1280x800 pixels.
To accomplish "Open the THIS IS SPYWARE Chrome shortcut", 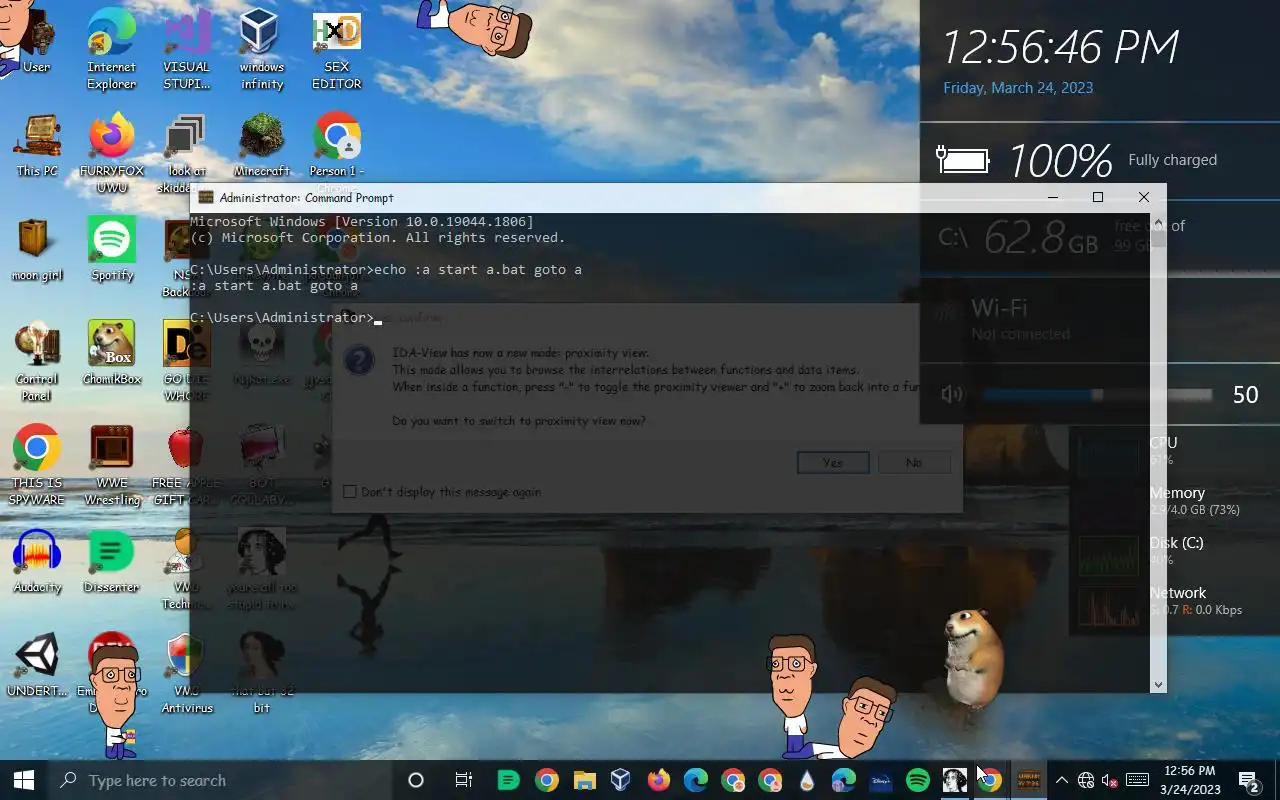I will tap(37, 465).
